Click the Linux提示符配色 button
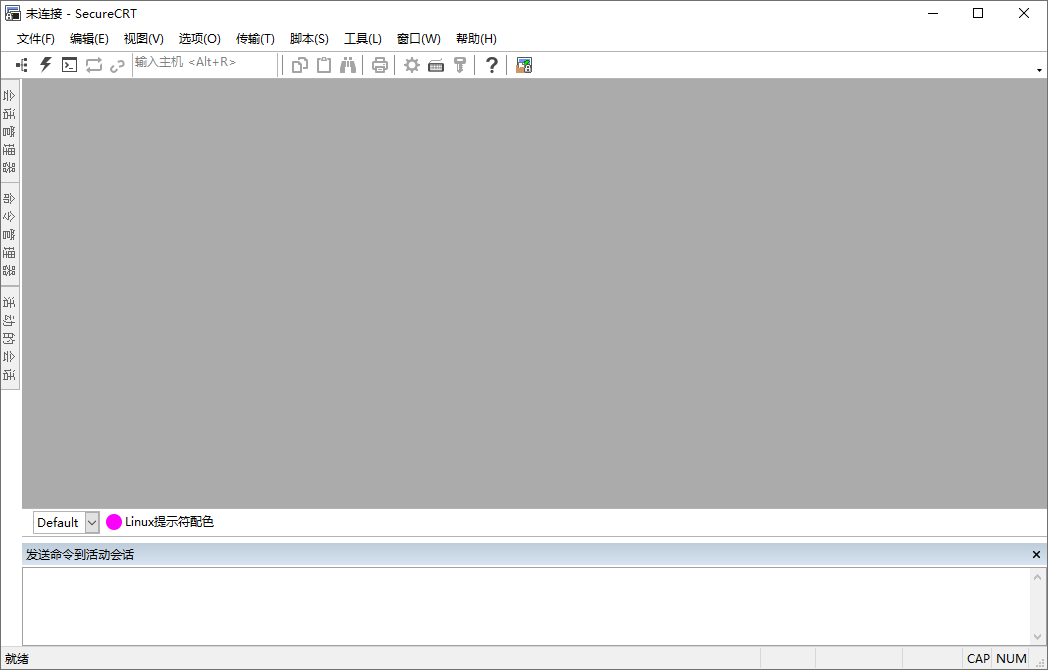This screenshot has height=670, width=1048. coord(160,522)
